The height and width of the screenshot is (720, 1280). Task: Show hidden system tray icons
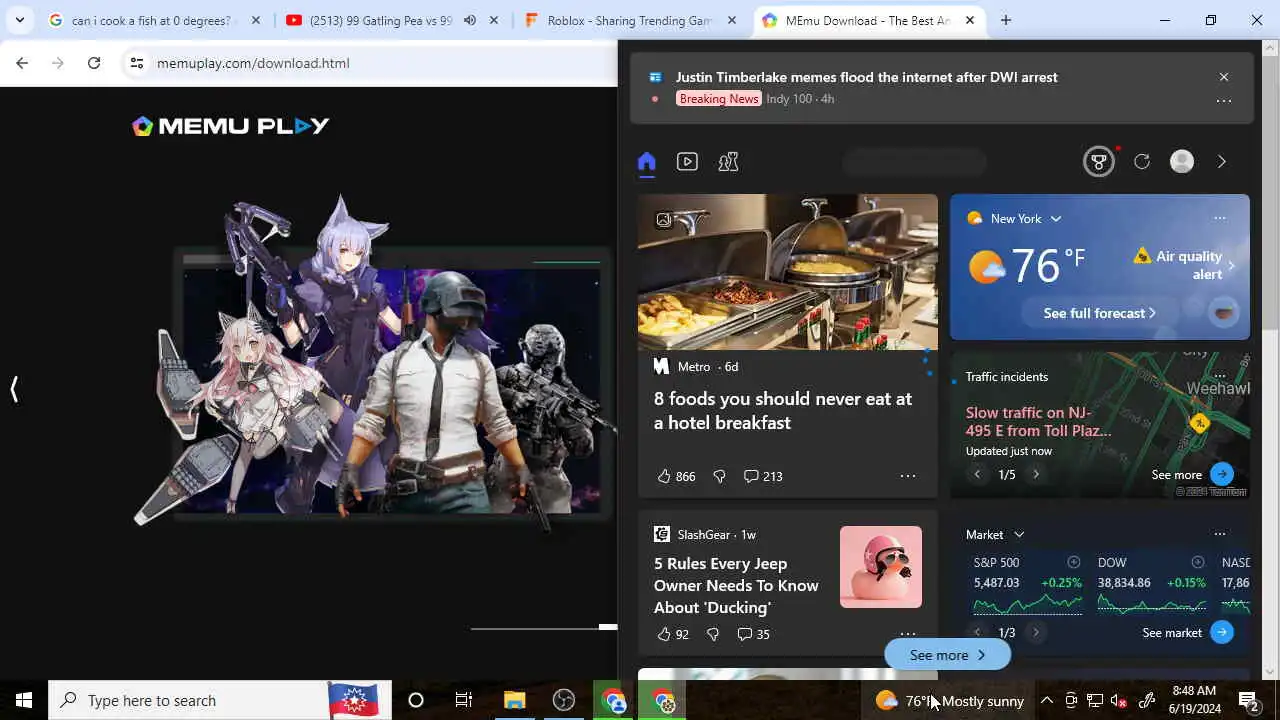coord(1047,700)
